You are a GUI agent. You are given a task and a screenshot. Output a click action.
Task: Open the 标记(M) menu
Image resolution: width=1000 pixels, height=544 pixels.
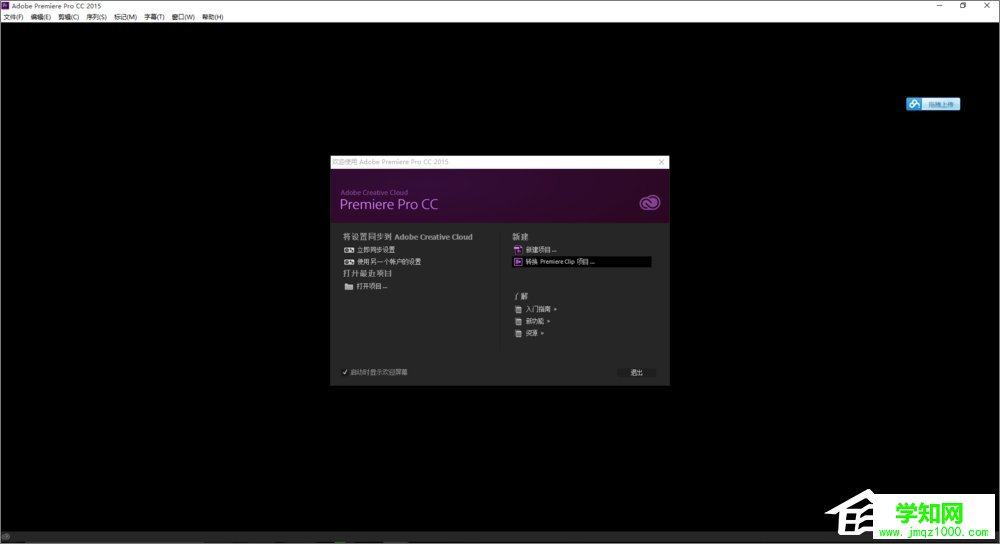tap(125, 17)
